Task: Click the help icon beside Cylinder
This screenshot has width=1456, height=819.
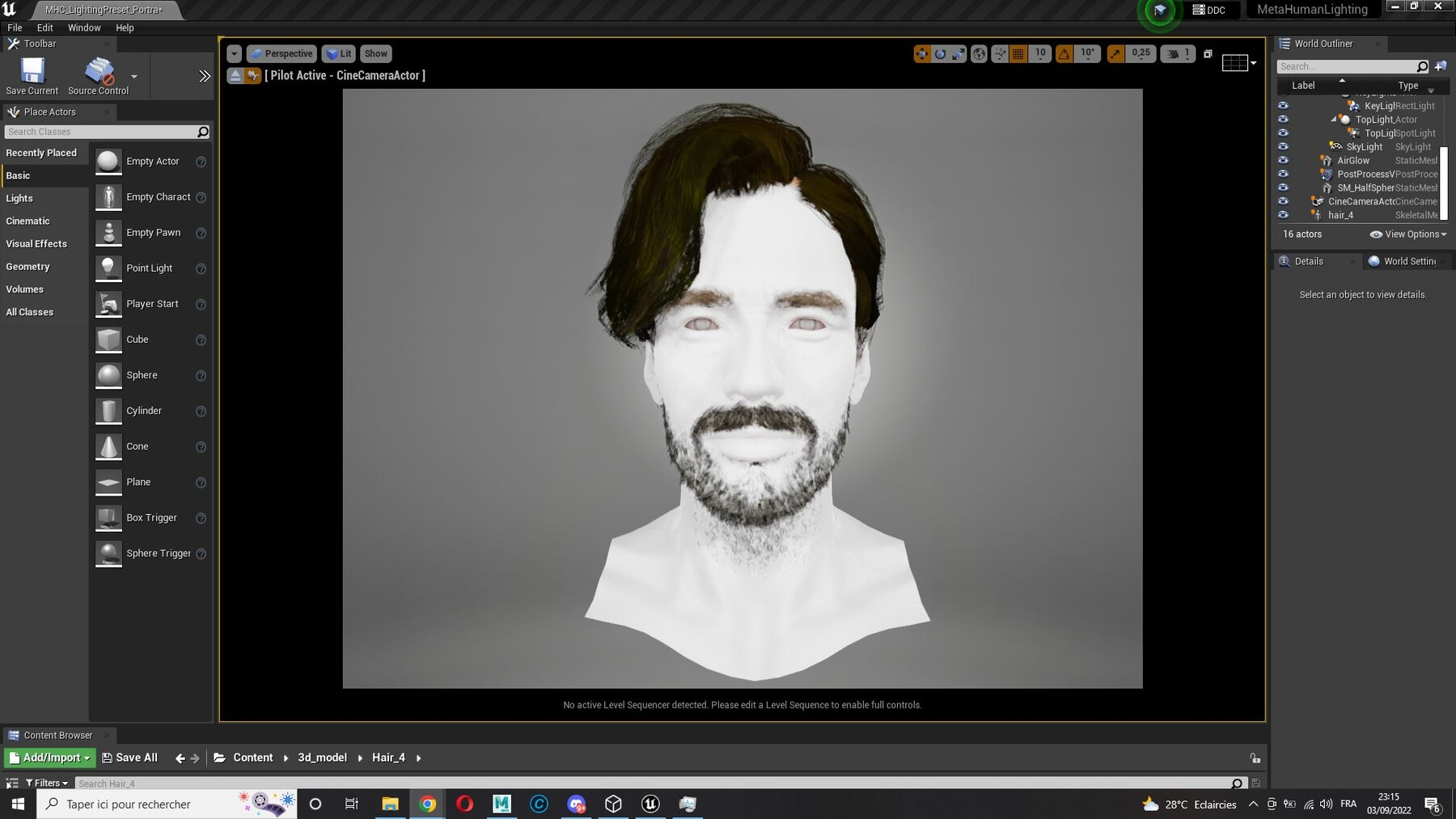Action: 201,412
